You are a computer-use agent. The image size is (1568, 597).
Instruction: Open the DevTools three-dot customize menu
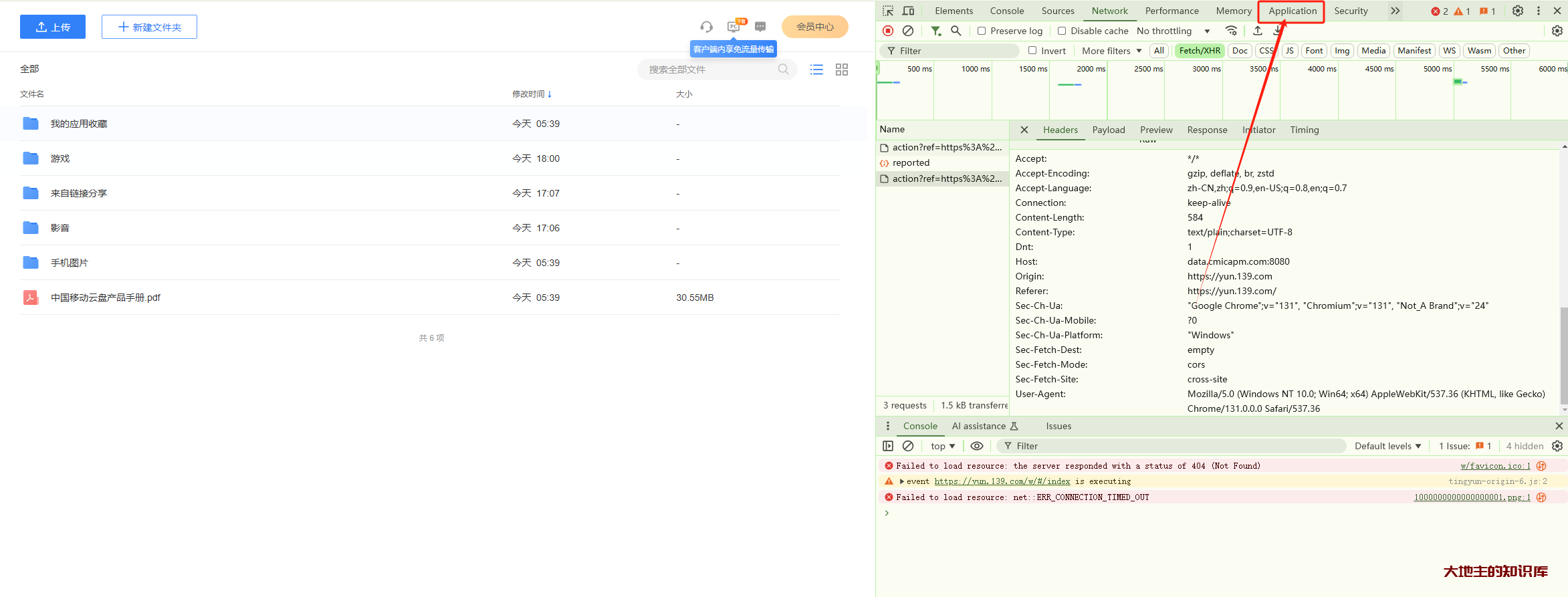(1539, 11)
